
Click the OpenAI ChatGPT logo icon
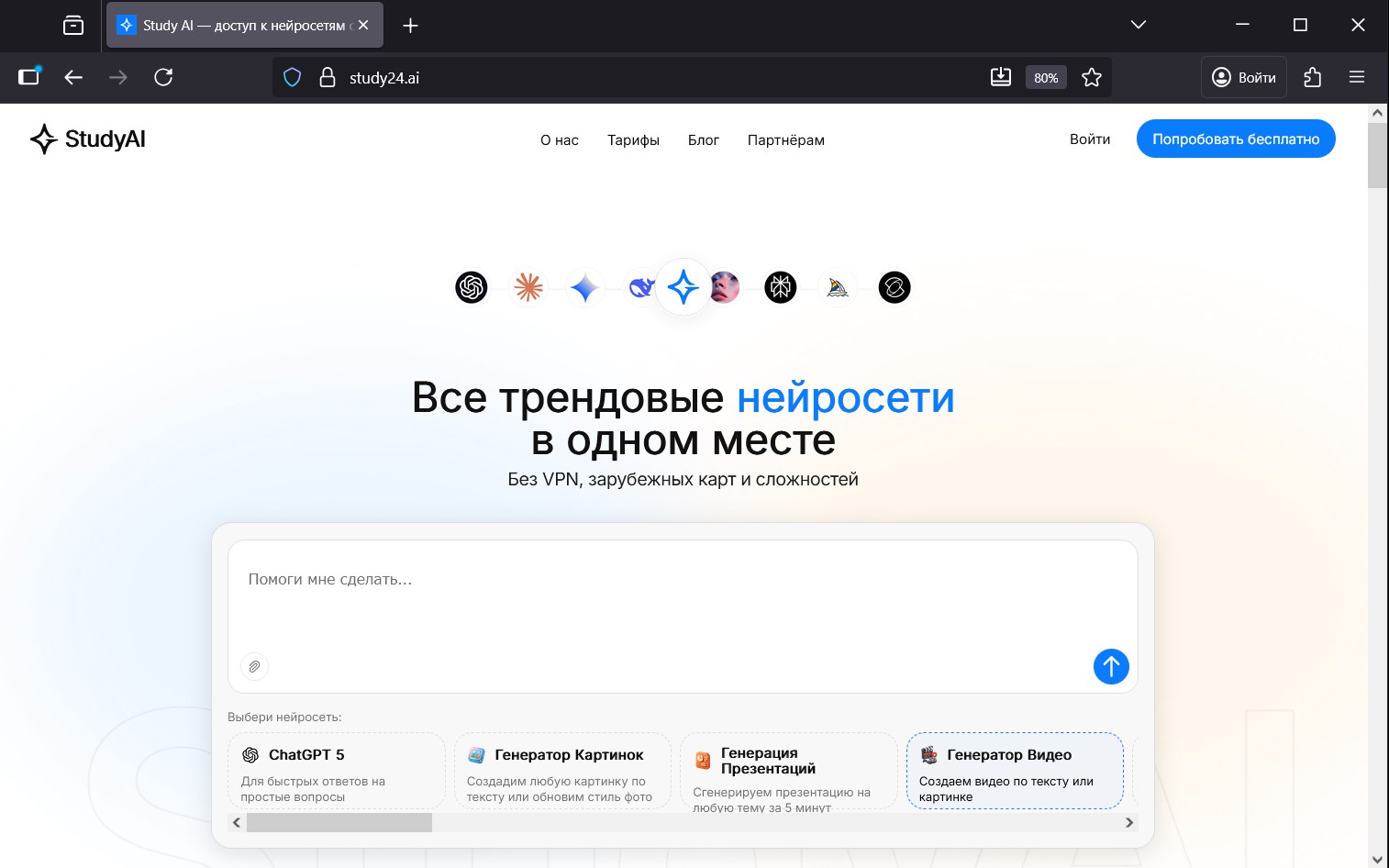[x=471, y=287]
